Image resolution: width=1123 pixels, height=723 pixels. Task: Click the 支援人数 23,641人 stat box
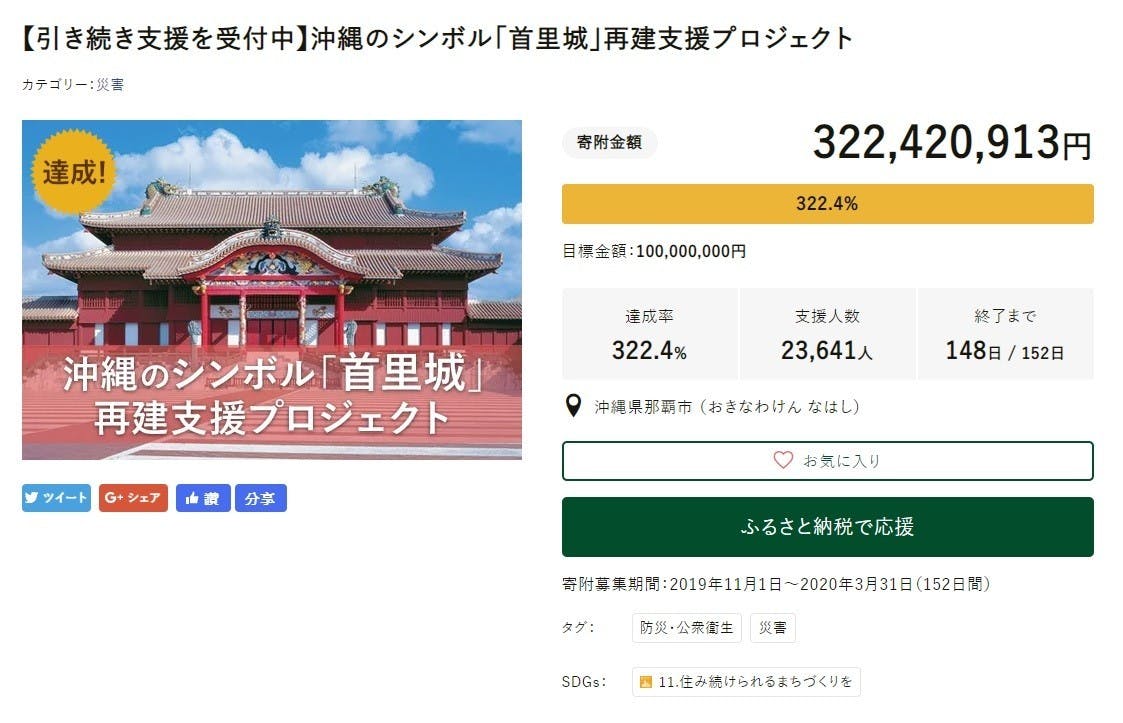point(827,334)
